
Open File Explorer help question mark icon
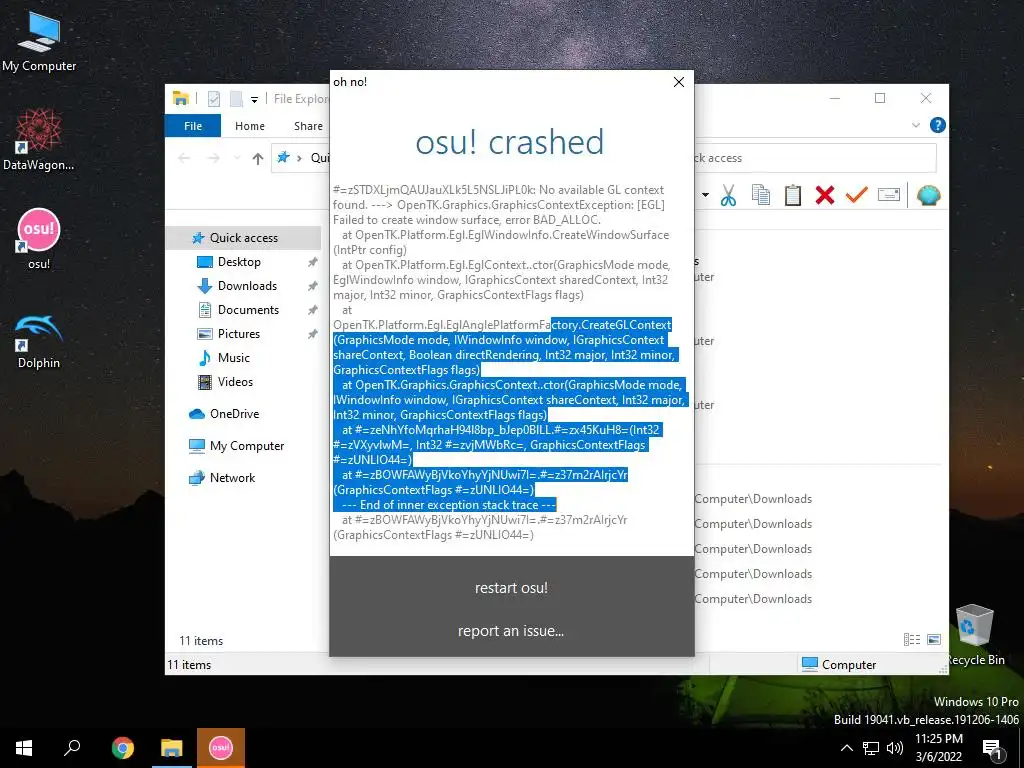click(937, 125)
